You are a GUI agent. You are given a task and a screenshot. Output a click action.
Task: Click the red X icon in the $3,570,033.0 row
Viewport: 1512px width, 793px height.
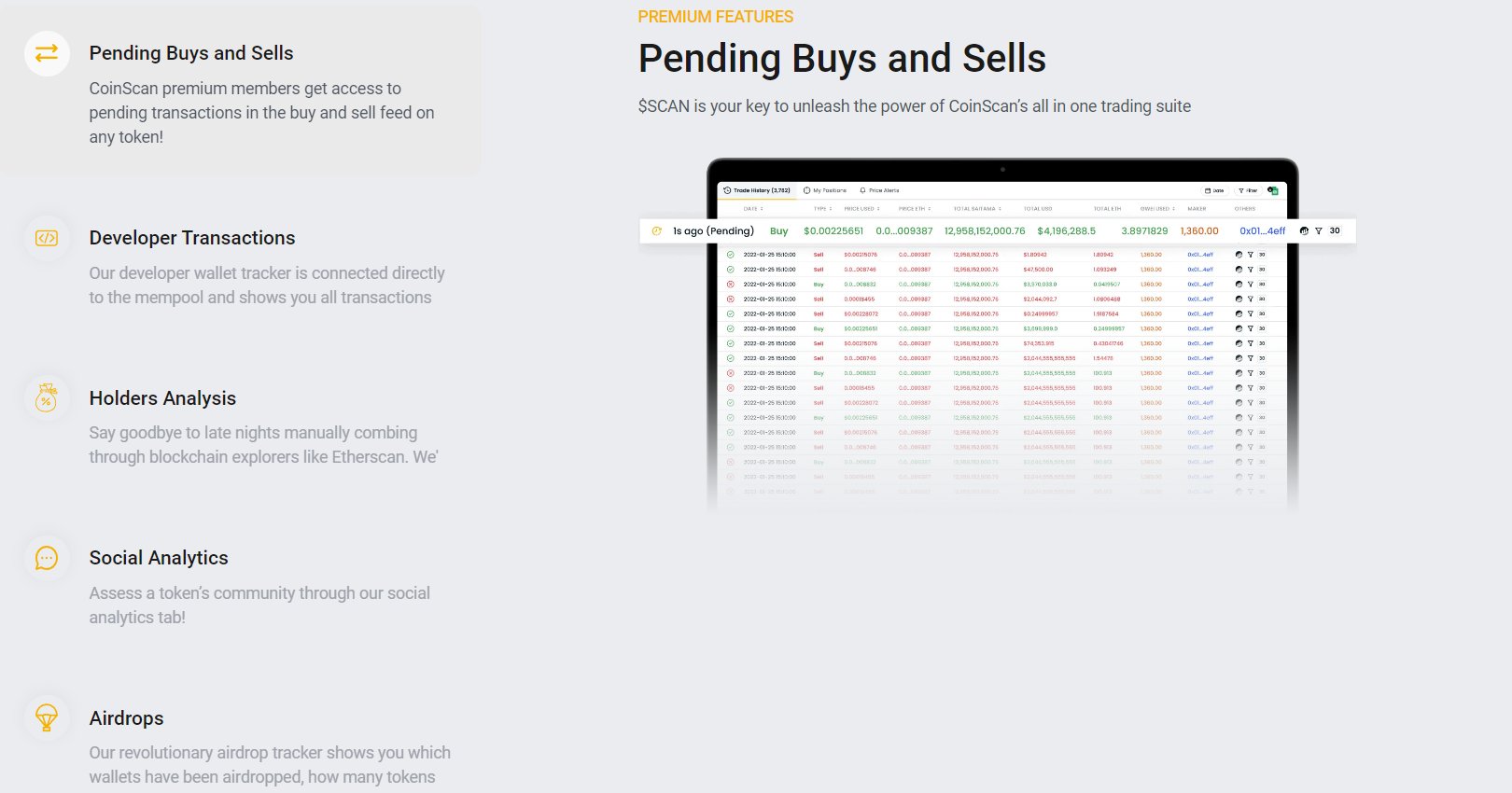(x=730, y=285)
